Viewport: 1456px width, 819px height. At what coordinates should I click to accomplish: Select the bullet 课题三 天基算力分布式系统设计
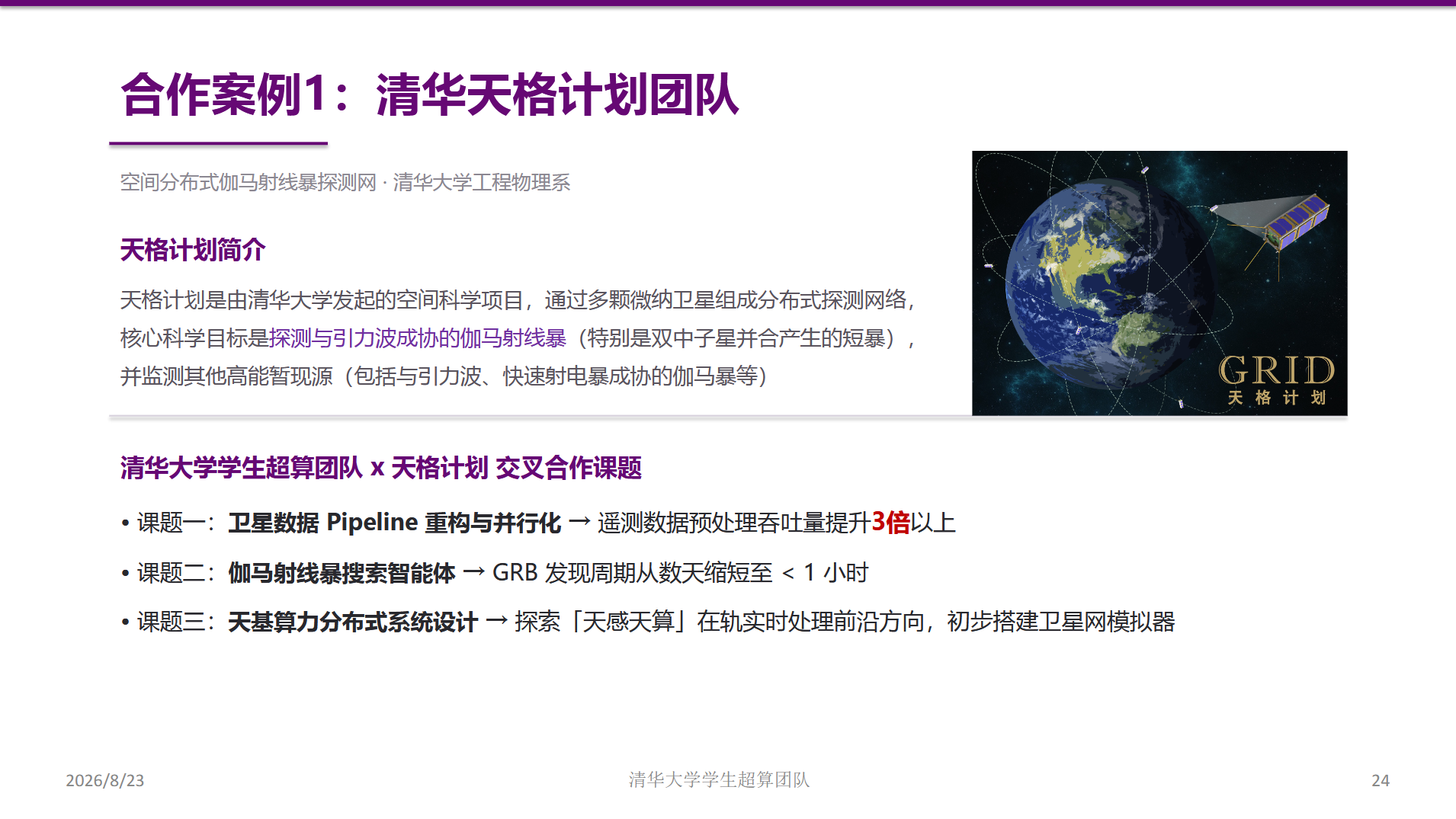(x=648, y=622)
